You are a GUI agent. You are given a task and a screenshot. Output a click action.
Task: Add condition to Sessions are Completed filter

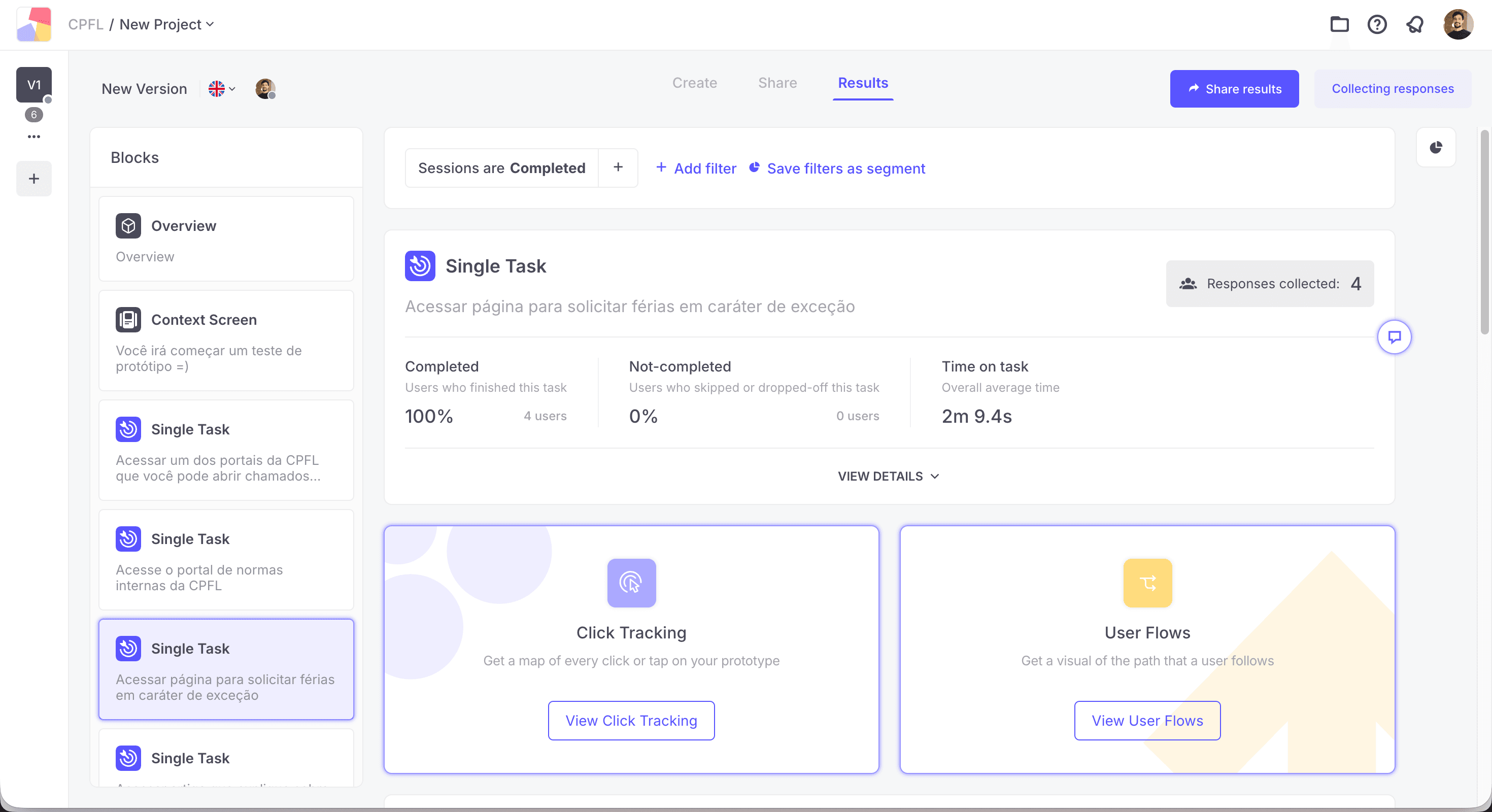[618, 168]
